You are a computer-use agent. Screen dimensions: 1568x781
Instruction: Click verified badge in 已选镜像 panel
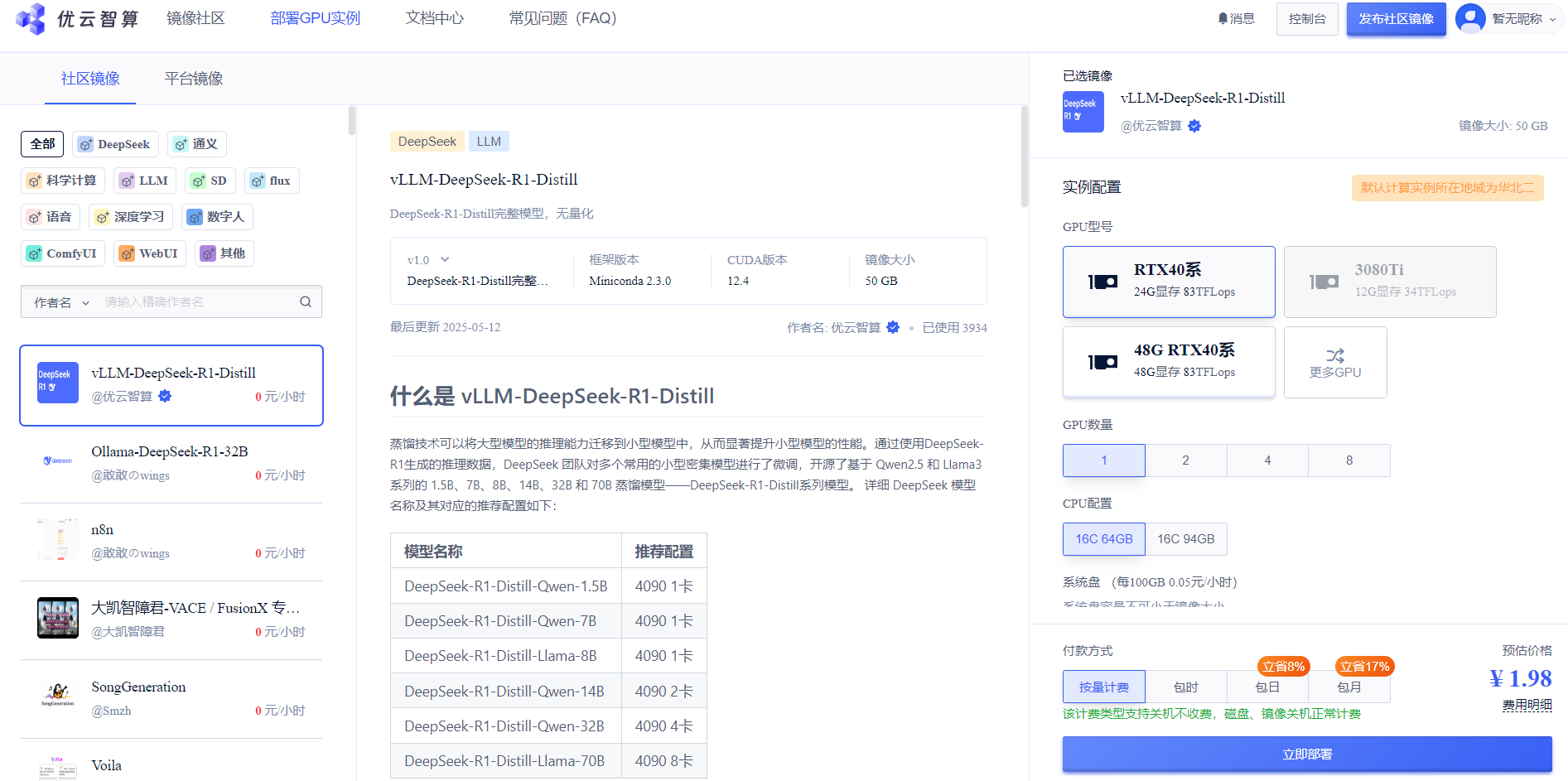pos(1194,126)
